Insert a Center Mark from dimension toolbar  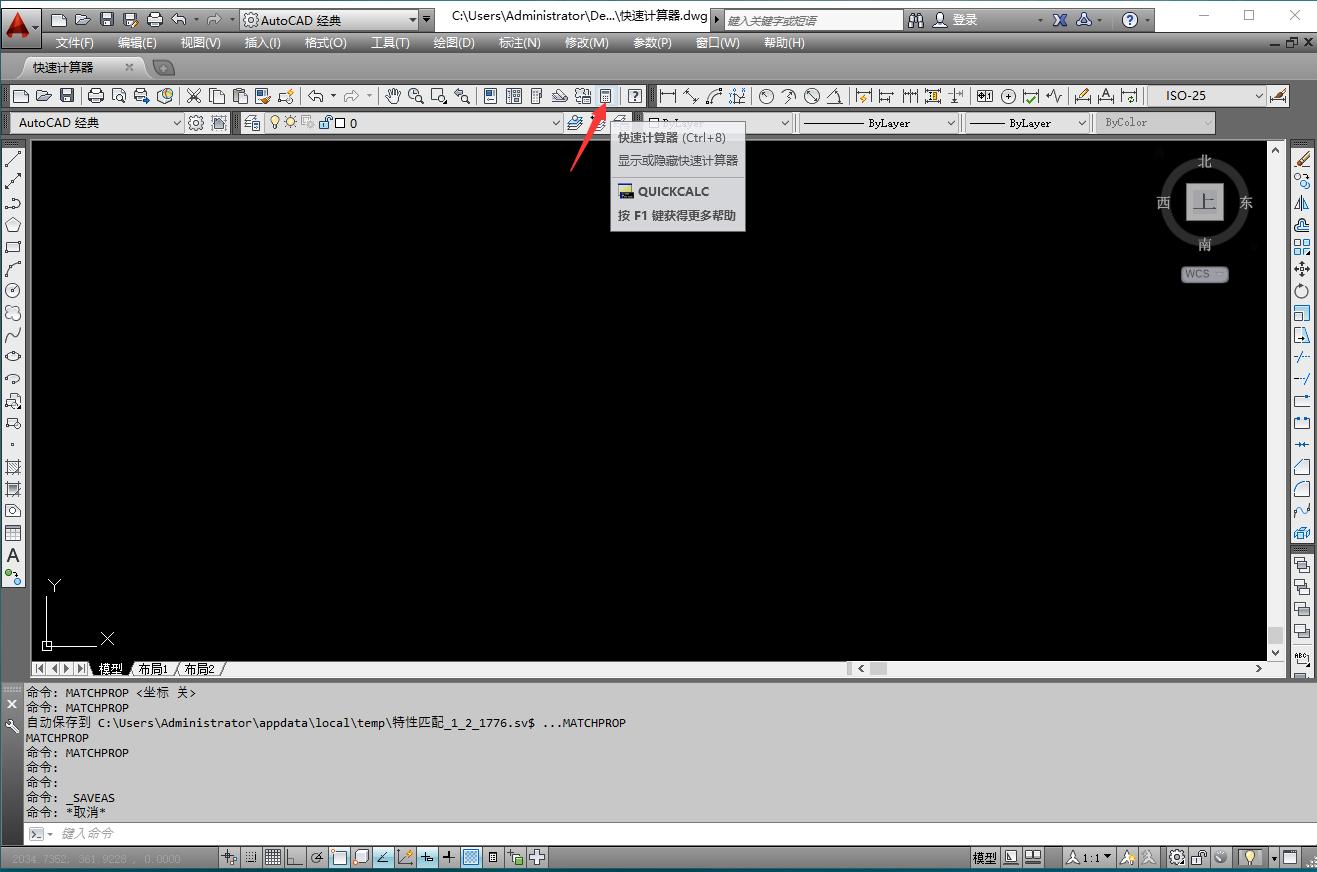pos(1008,96)
